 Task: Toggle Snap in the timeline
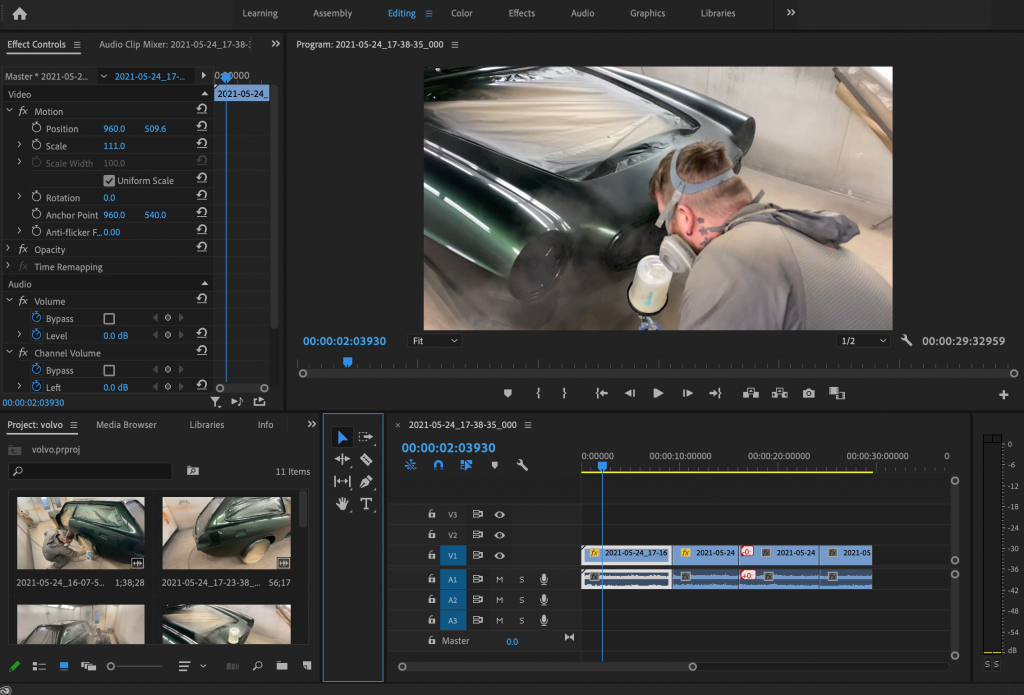438,464
